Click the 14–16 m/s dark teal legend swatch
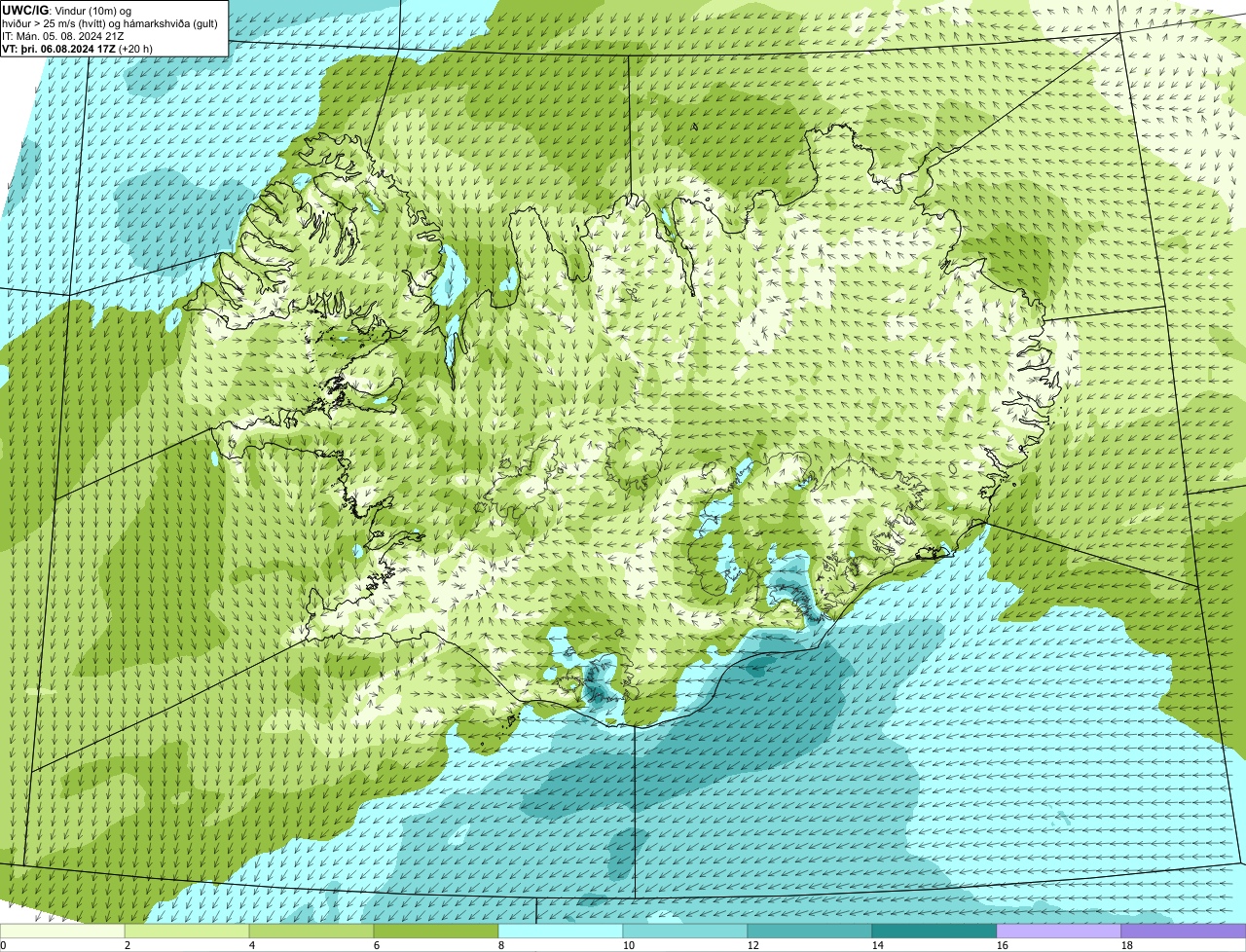 tap(934, 931)
